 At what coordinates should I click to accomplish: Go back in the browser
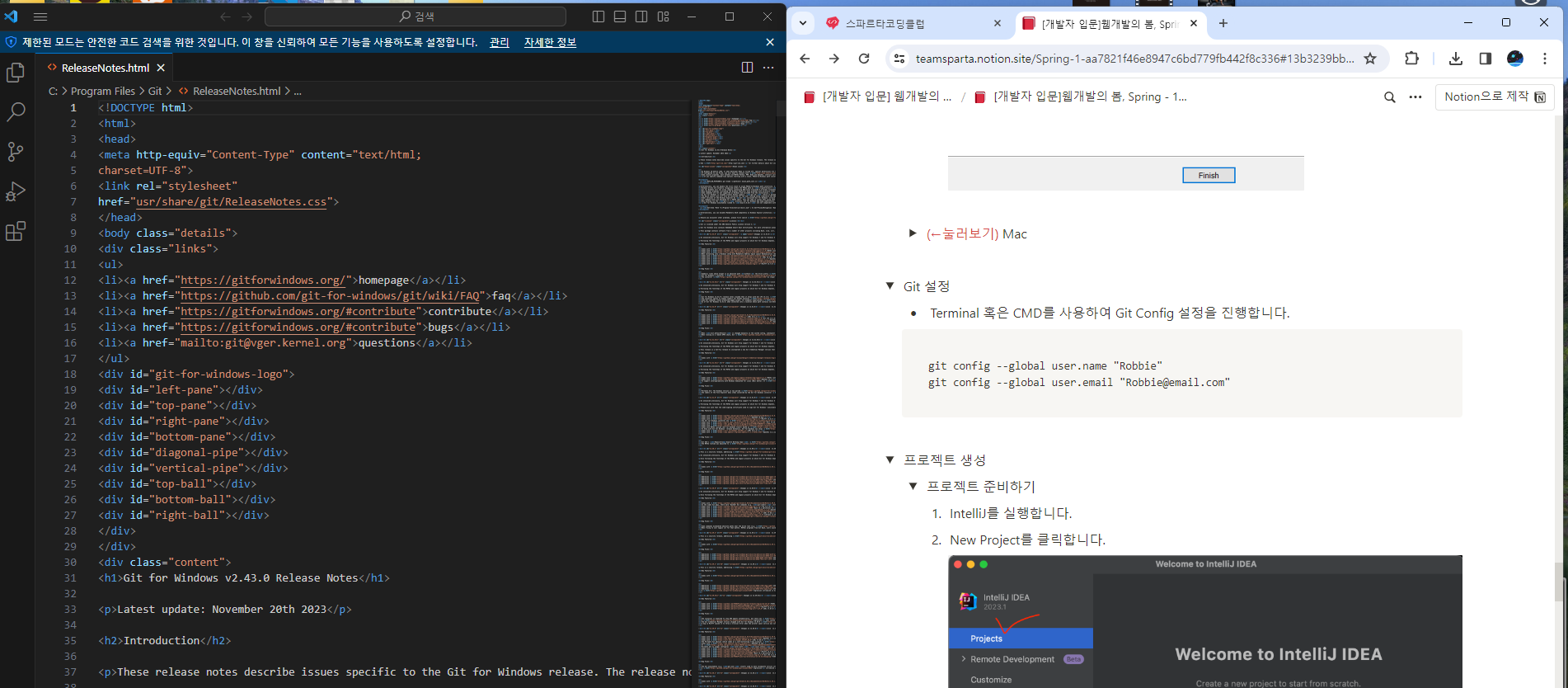click(x=805, y=59)
